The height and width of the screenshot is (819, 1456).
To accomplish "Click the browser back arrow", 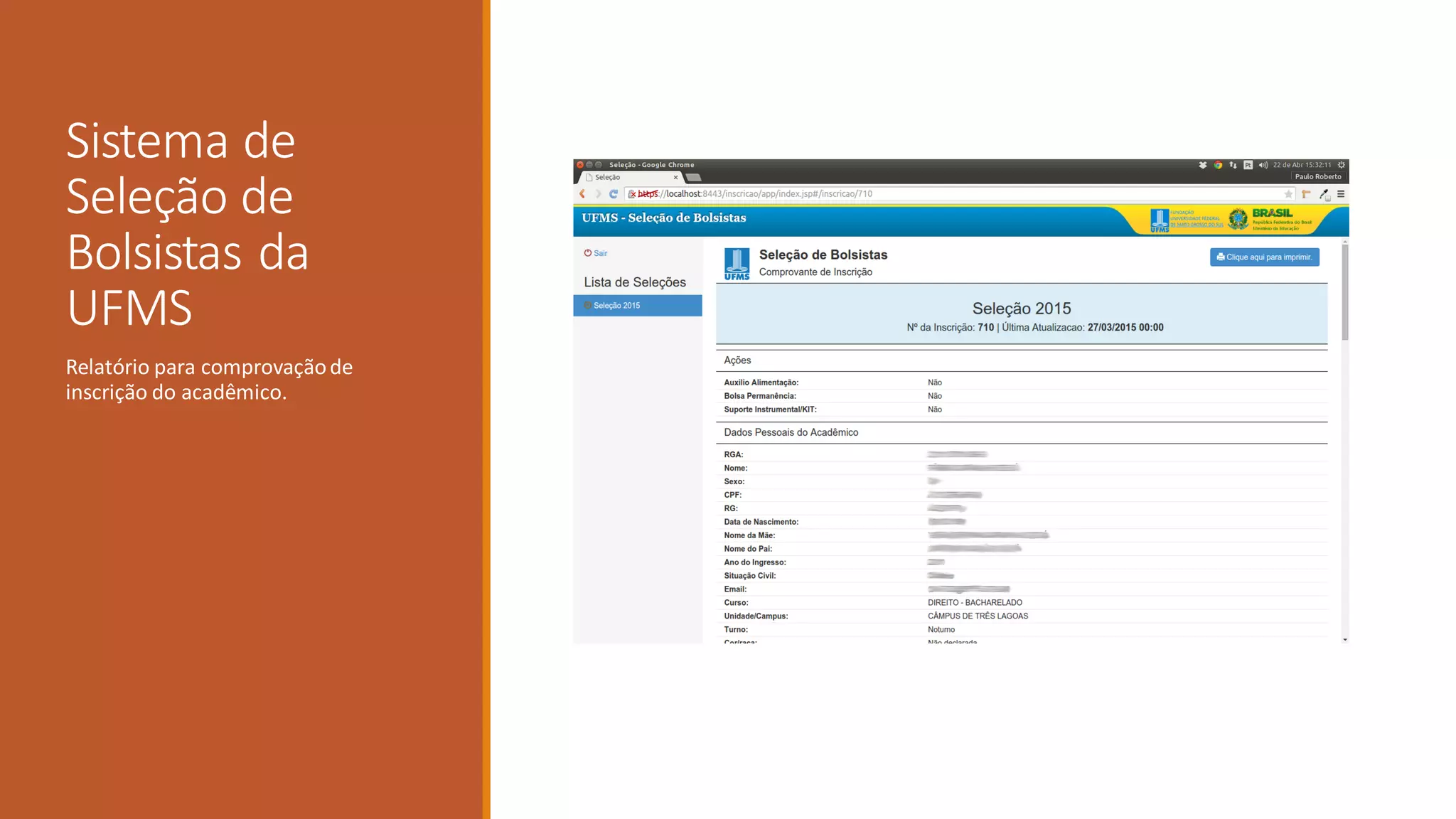I will (582, 193).
